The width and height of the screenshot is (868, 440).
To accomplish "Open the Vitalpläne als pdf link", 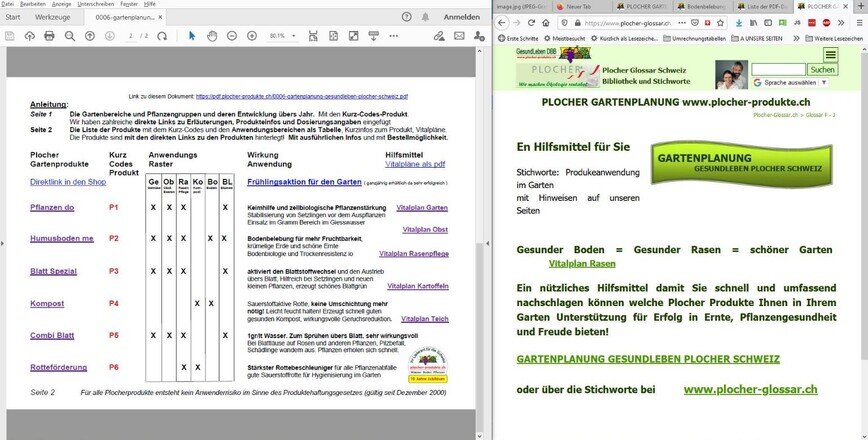I will 415,164.
